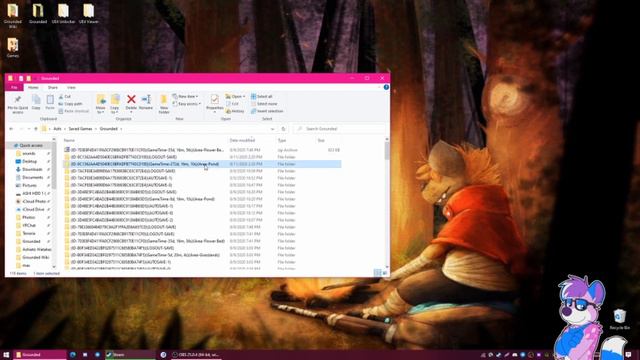Switch to details view layout icon
This screenshot has width=640, height=360.
[x=378, y=272]
